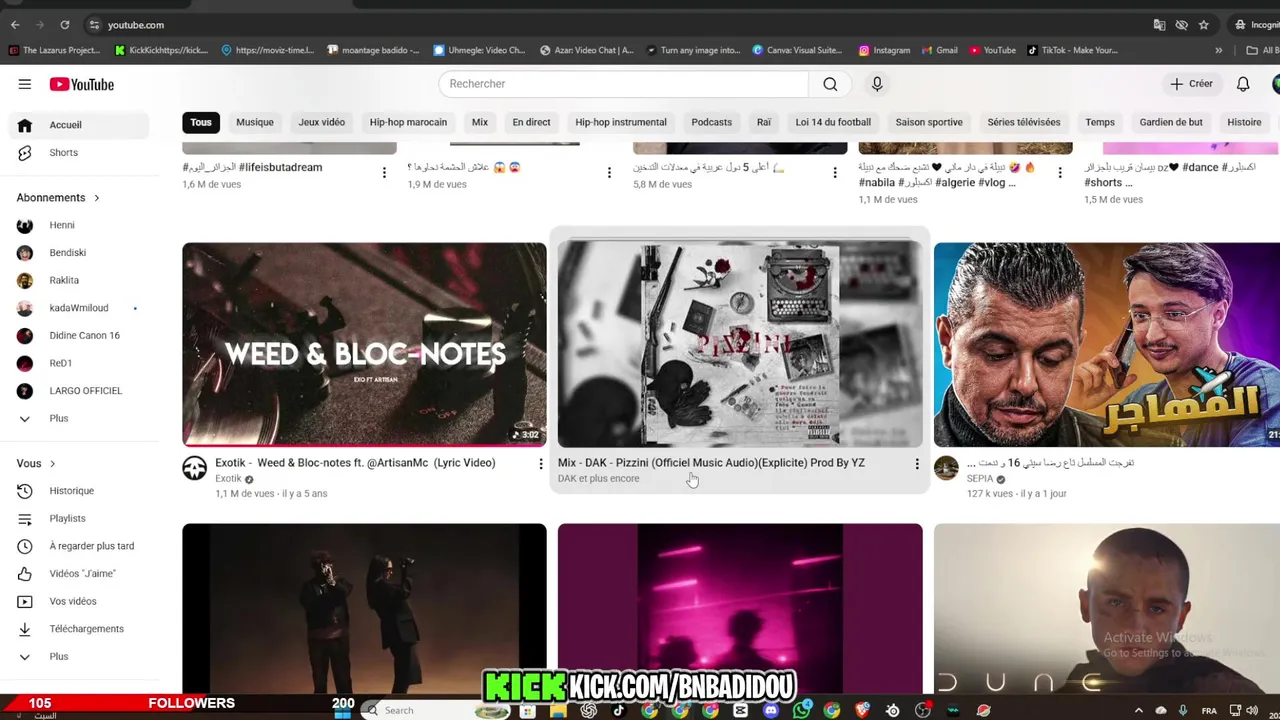This screenshot has height=720, width=1280.
Task: Select the Séries télévisées chip
Action: [x=1024, y=122]
